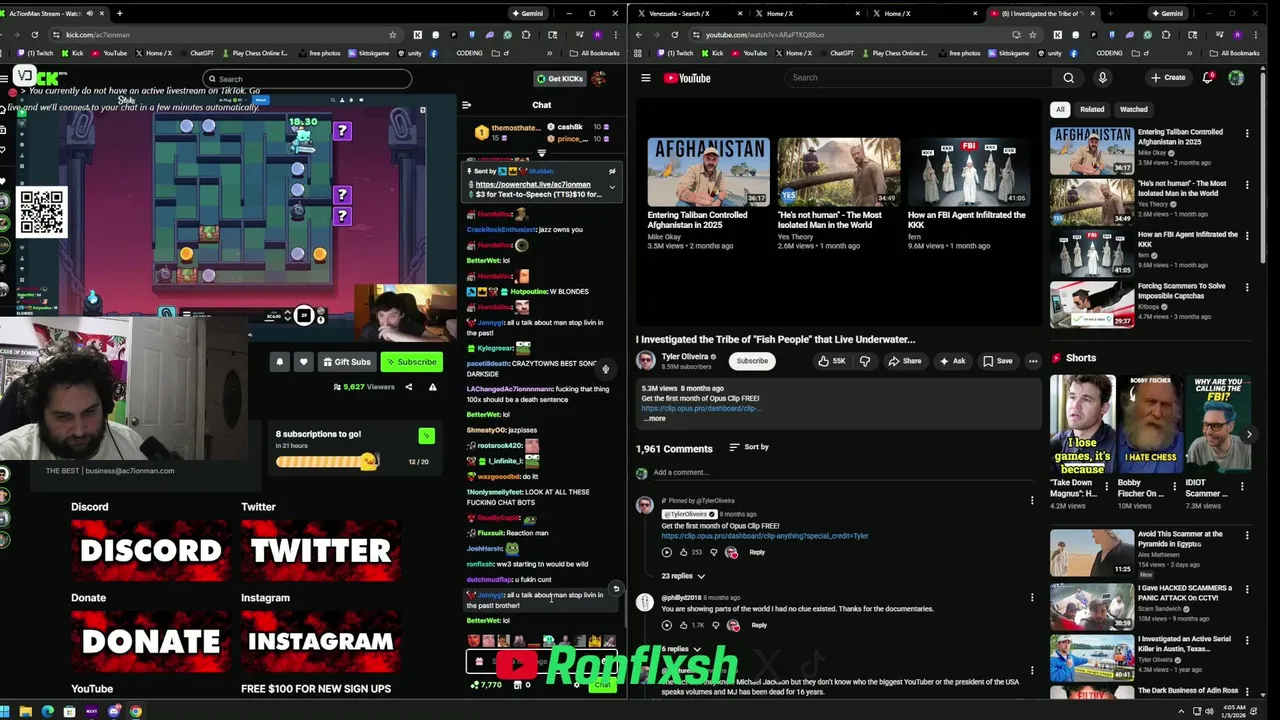Viewport: 1280px width, 720px height.
Task: Open Tyler Oliveira channel name
Action: point(685,356)
